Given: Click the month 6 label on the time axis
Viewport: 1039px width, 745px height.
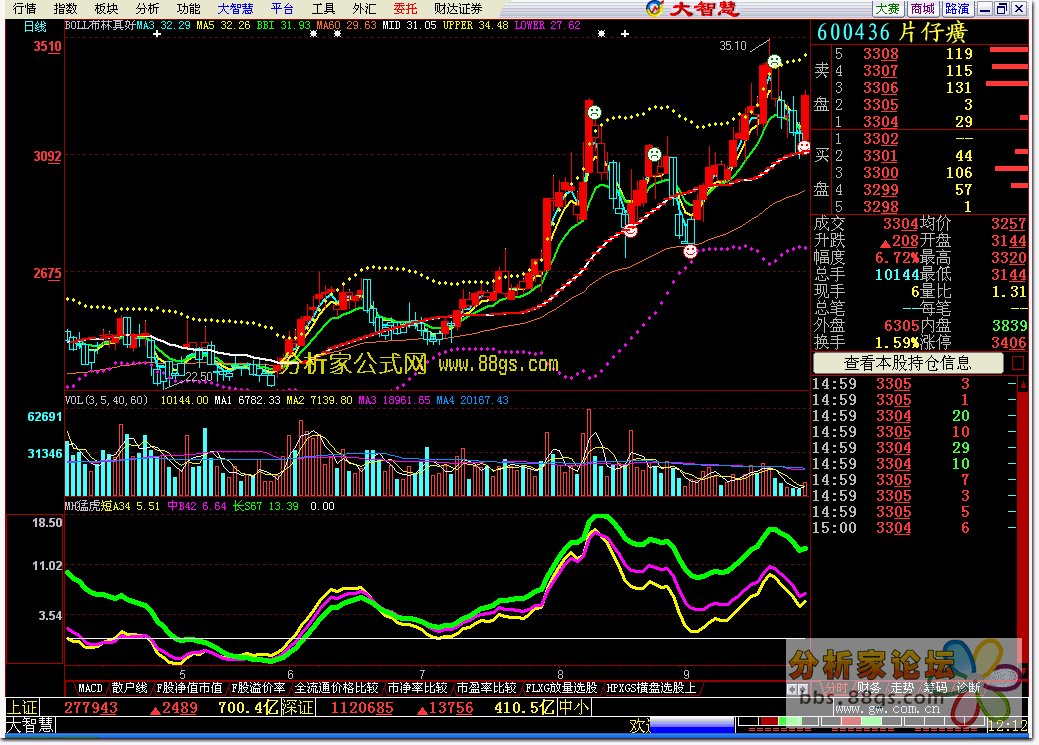Looking at the screenshot, I should pos(290,674).
